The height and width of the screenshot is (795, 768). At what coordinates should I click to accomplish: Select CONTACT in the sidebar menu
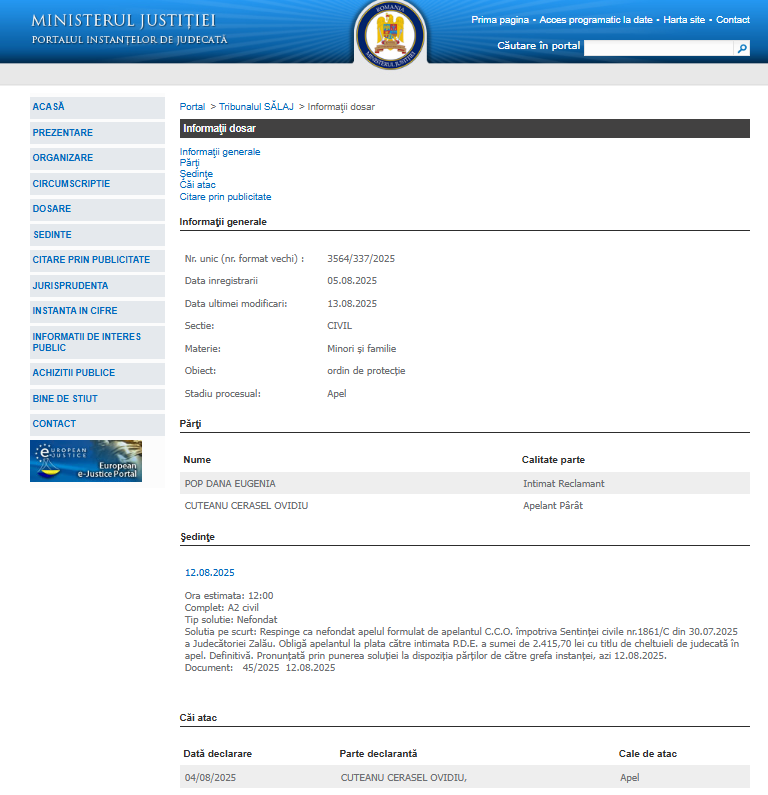pos(97,424)
